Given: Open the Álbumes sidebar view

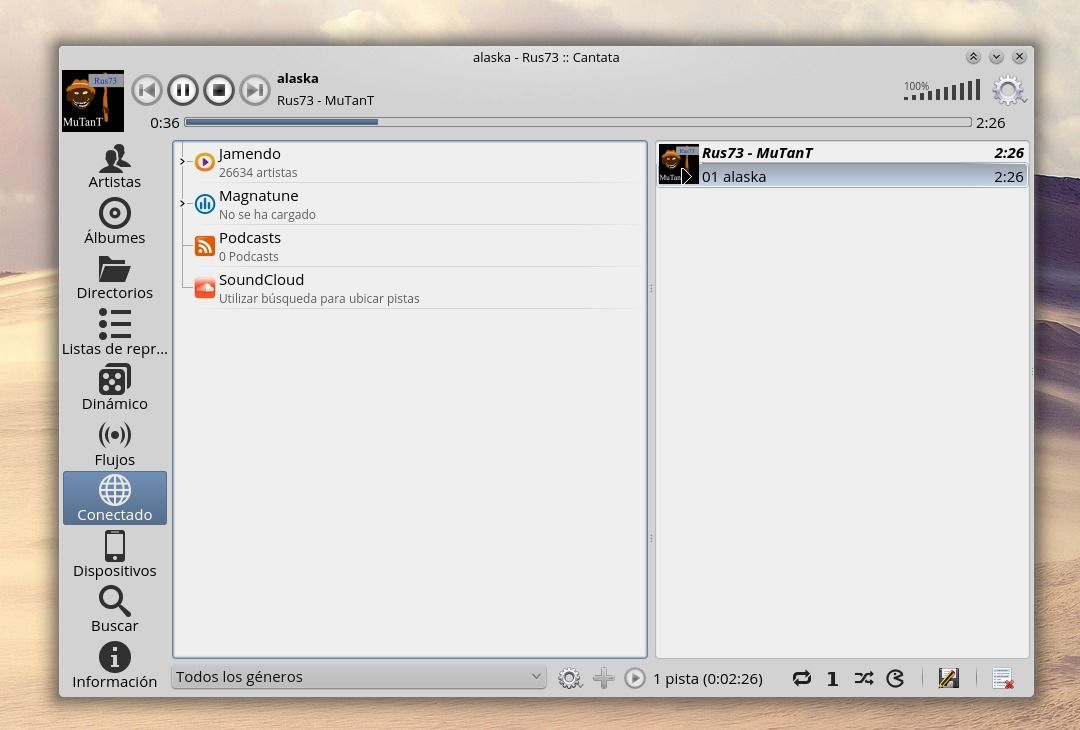Looking at the screenshot, I should click(114, 222).
